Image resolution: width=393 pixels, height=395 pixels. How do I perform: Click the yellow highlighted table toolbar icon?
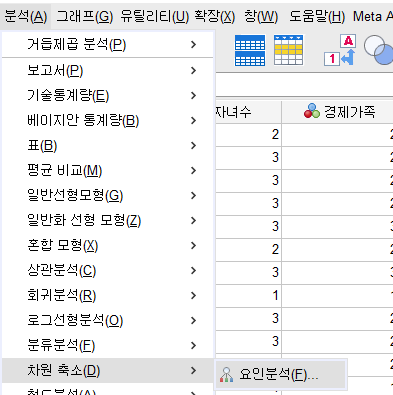[289, 50]
